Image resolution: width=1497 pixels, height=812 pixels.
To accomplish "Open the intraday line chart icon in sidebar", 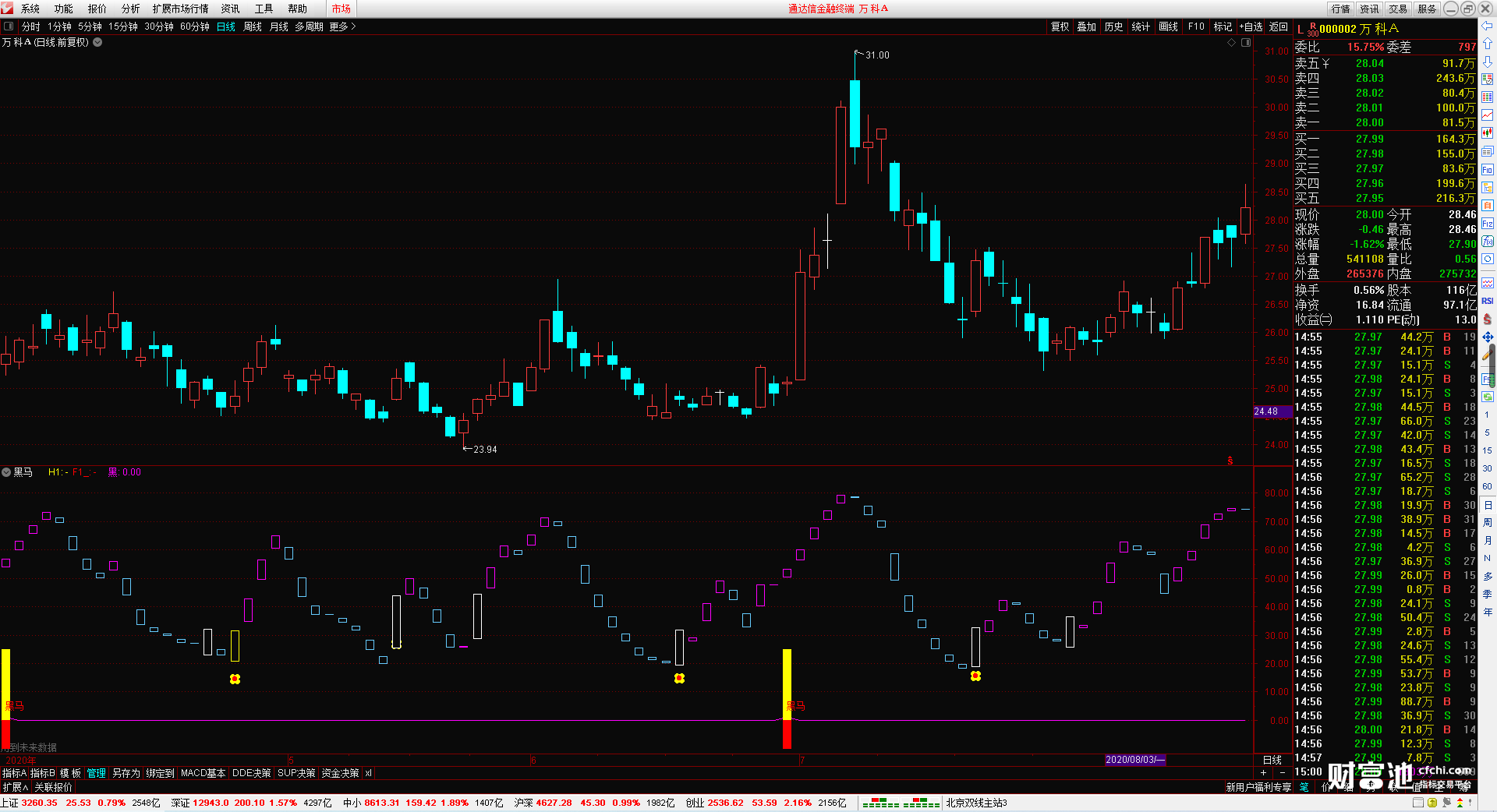I will [1488, 115].
